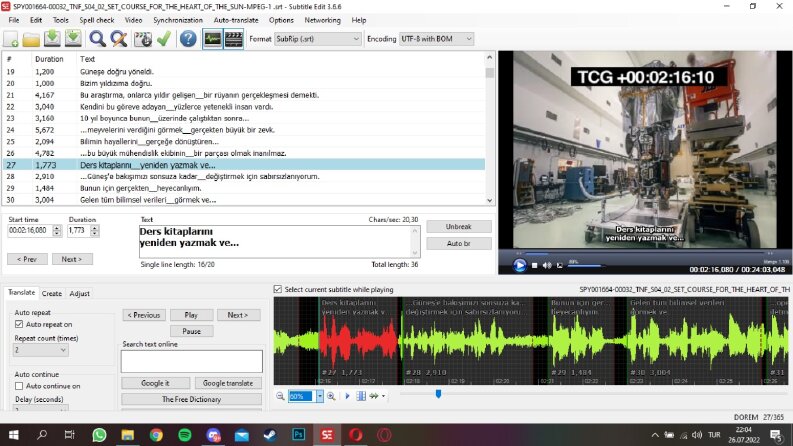Viewport: 793px width, 446px height.
Task: Zoom in the waveform
Action: coord(331,396)
